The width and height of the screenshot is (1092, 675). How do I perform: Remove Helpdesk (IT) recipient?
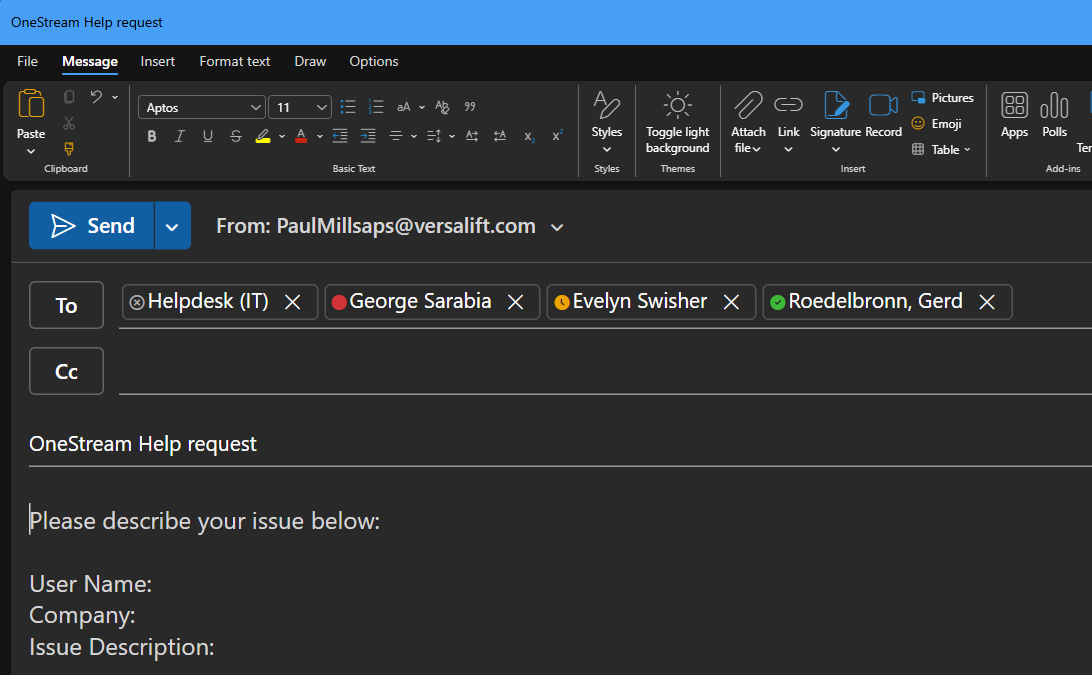point(292,302)
